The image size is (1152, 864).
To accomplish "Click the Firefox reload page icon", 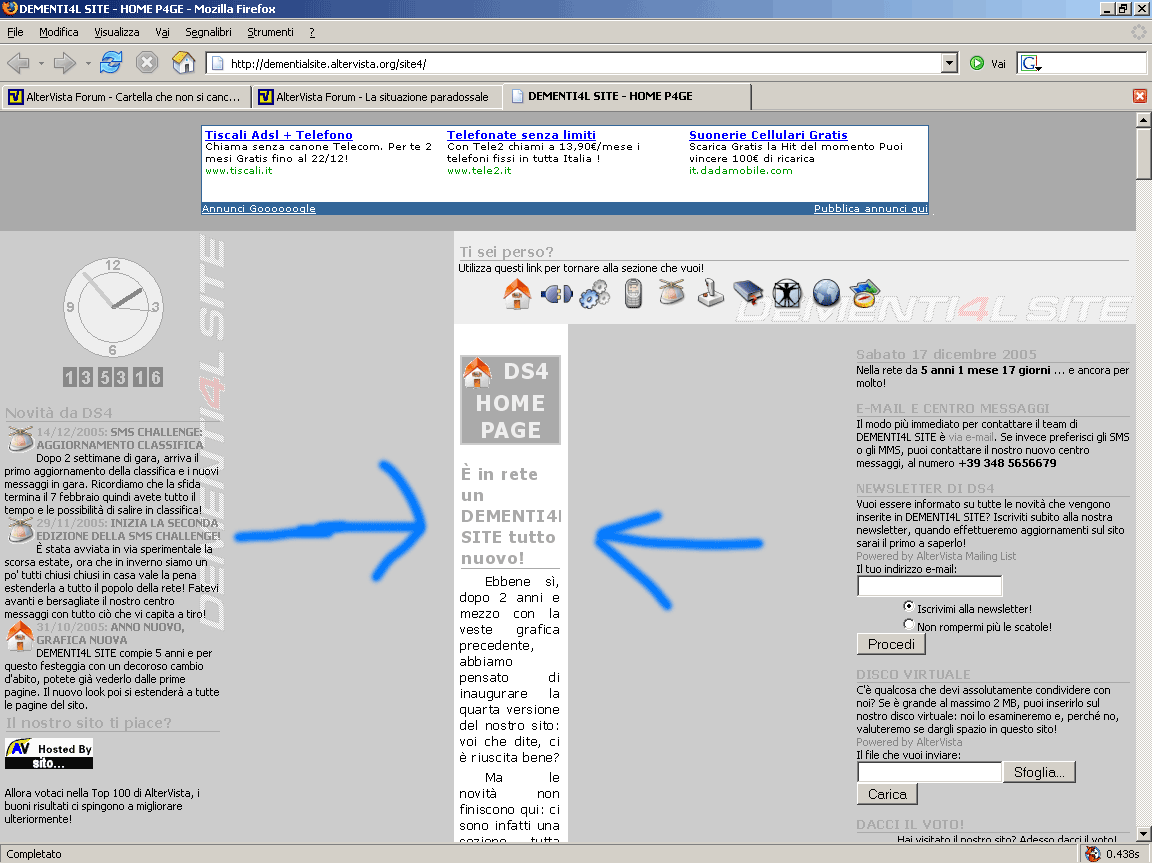I will (x=110, y=63).
